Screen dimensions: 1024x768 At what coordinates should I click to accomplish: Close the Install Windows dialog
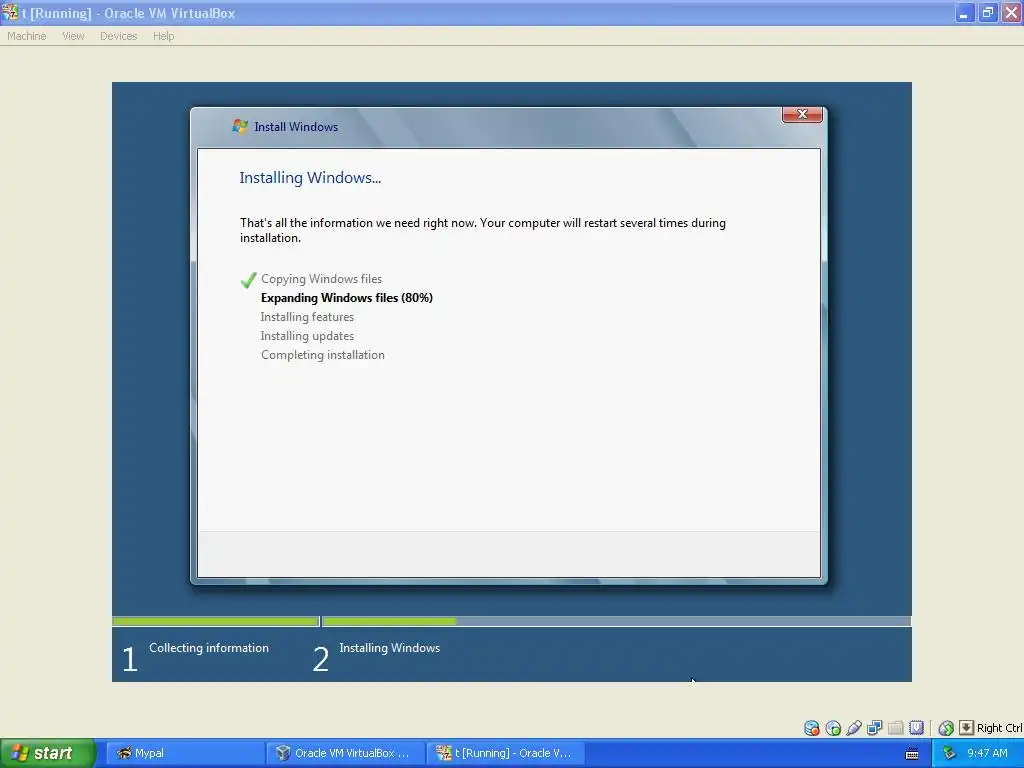(x=802, y=114)
